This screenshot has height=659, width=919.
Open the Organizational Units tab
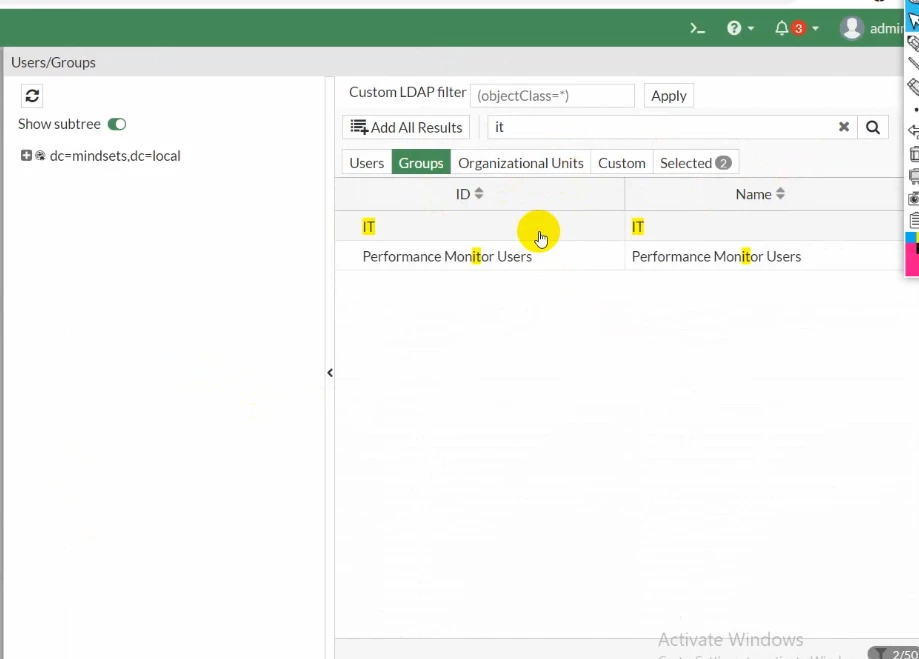click(520, 162)
